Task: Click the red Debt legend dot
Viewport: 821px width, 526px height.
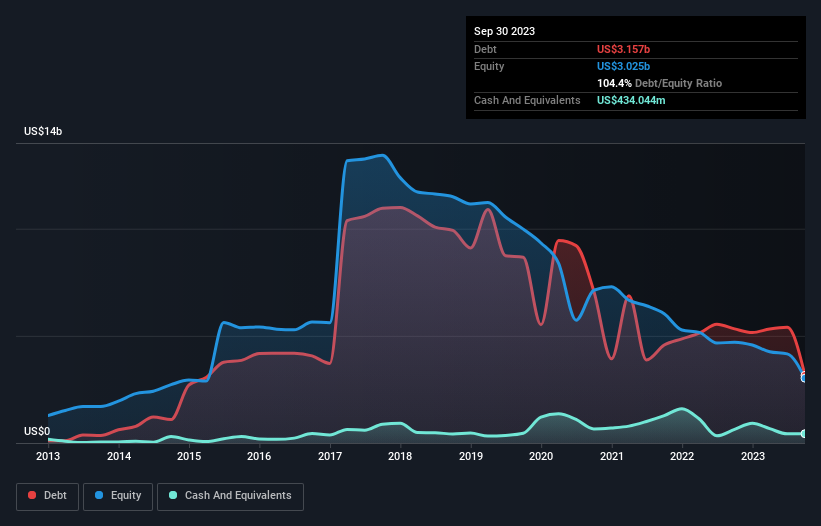Action: (x=32, y=495)
